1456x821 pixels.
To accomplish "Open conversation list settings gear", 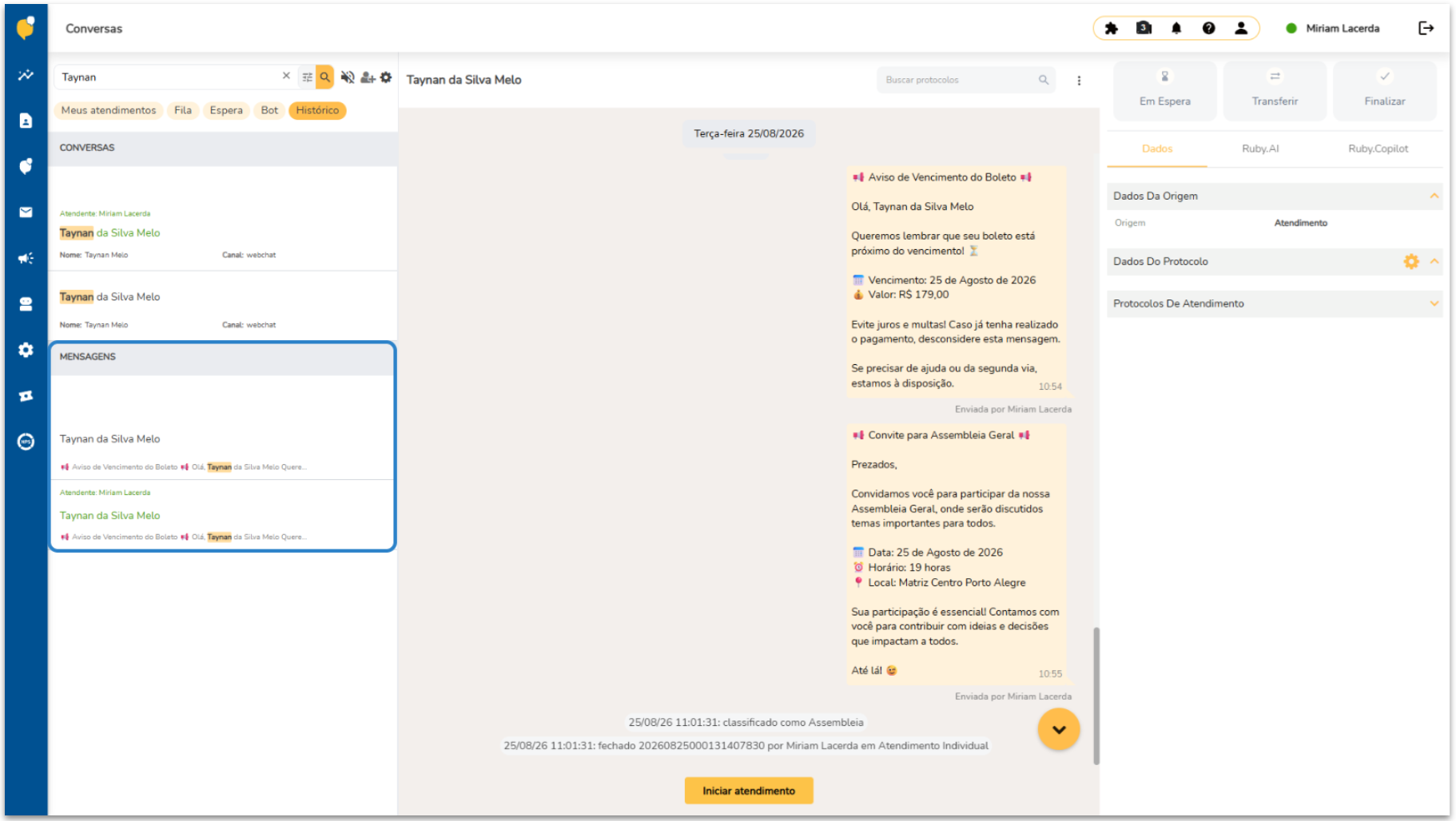I will tap(386, 77).
